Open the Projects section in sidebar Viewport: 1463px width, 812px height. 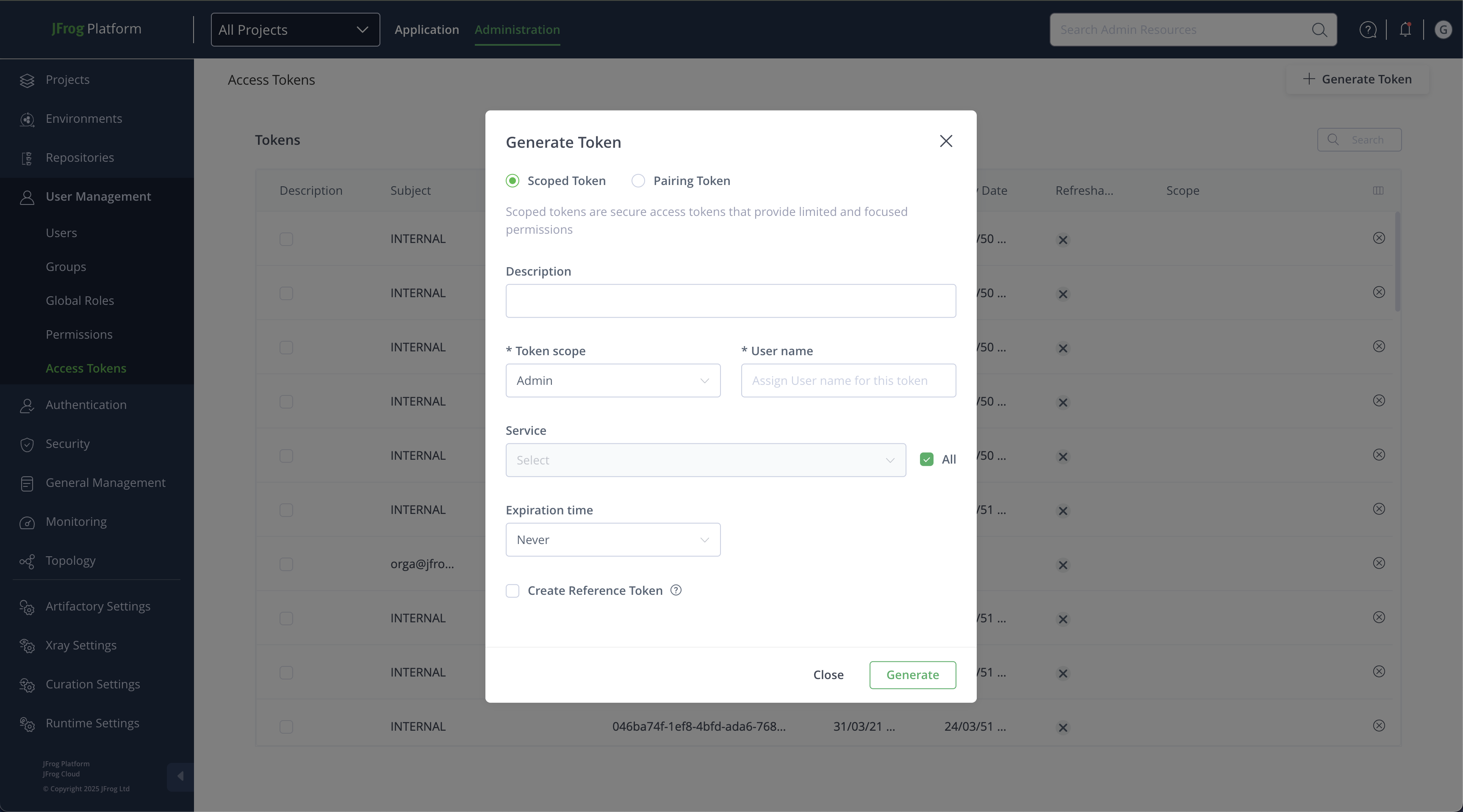point(68,79)
